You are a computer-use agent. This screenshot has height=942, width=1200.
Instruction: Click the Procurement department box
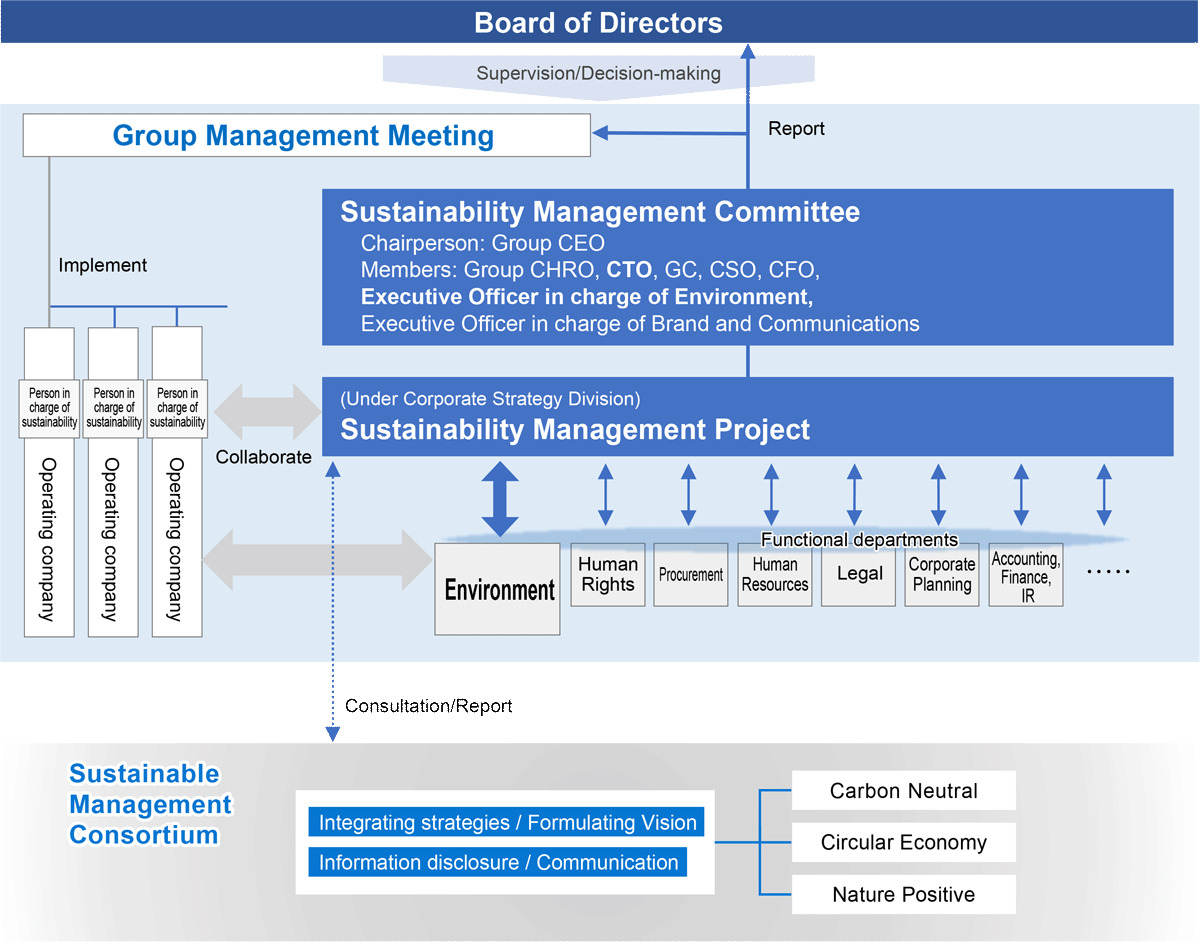tap(691, 575)
